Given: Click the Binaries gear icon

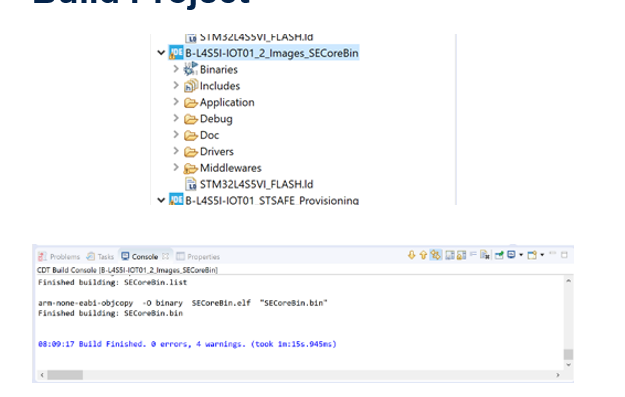Looking at the screenshot, I should point(191,69).
